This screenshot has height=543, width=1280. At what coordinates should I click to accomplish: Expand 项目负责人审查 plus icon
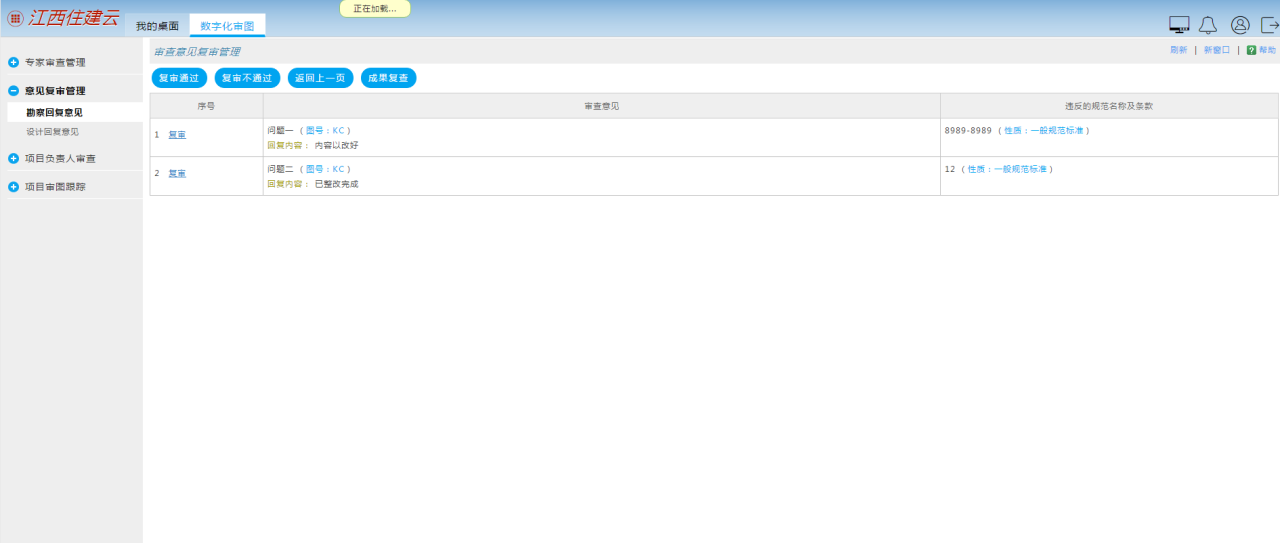pos(14,158)
